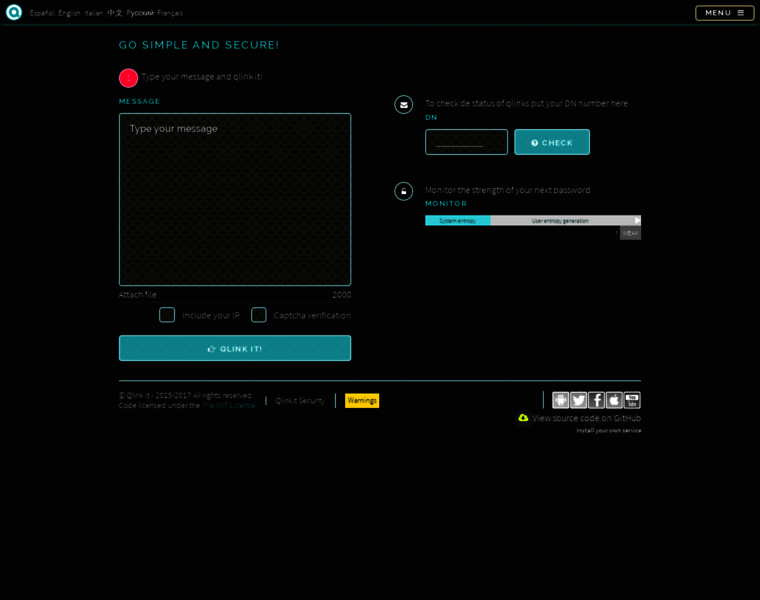Click the yellow Warnings button

(362, 400)
